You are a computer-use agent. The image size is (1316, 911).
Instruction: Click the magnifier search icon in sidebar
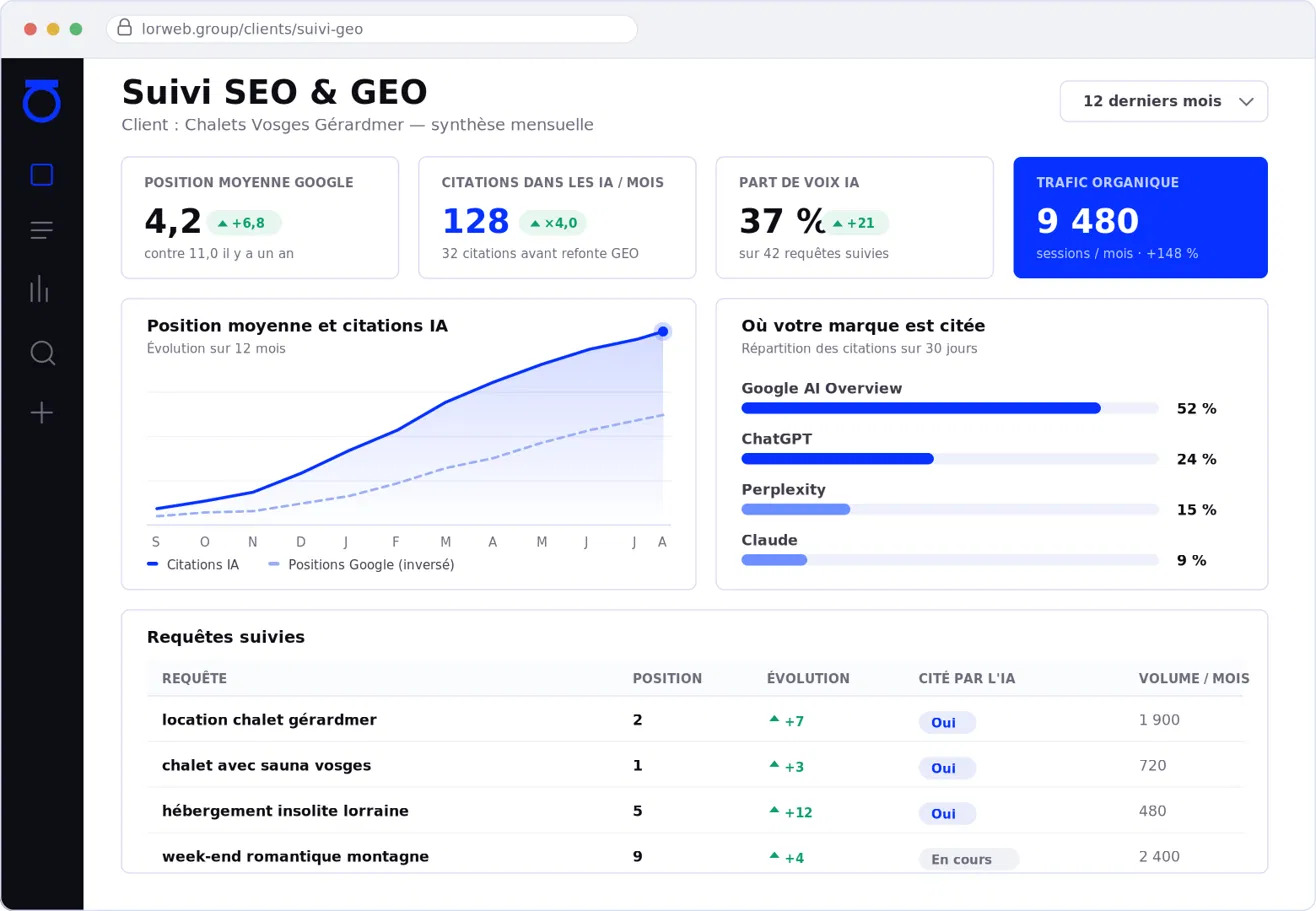point(42,353)
